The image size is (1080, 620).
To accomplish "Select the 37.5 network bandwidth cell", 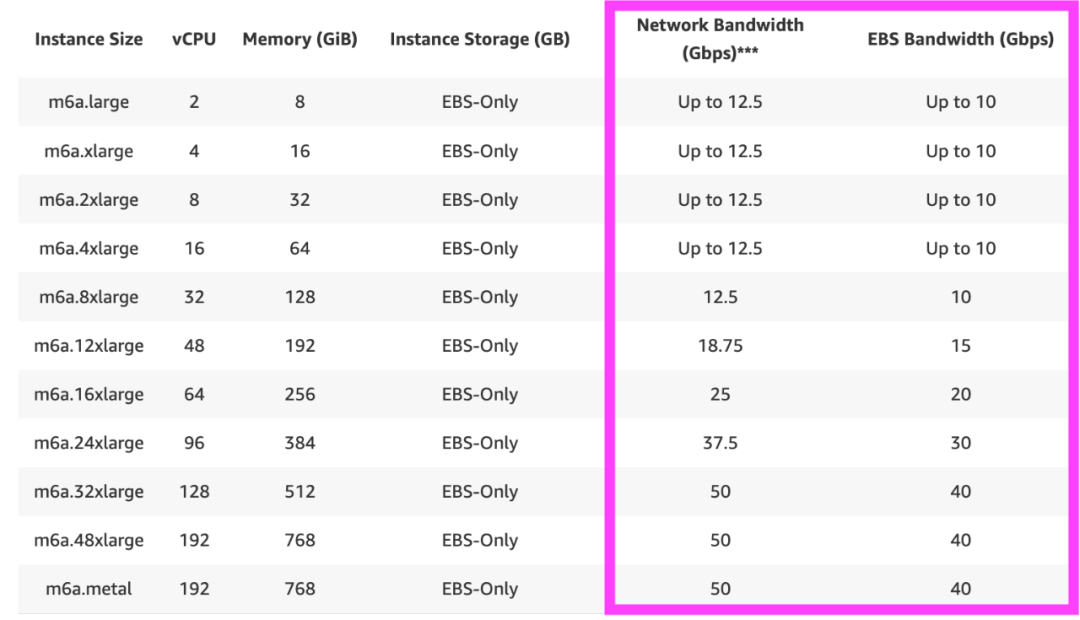I will pyautogui.click(x=720, y=443).
